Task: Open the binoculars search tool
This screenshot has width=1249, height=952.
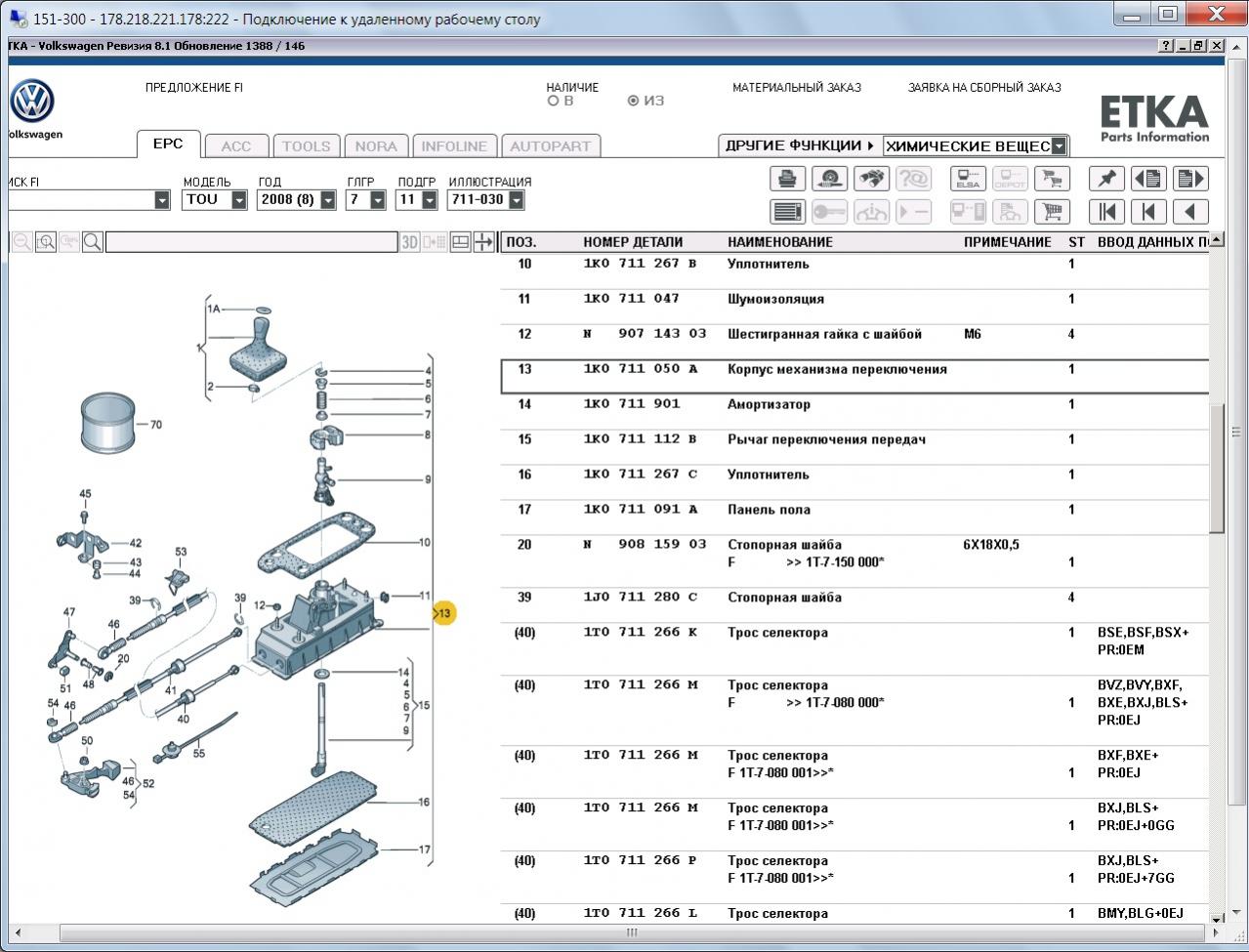Action: click(871, 179)
